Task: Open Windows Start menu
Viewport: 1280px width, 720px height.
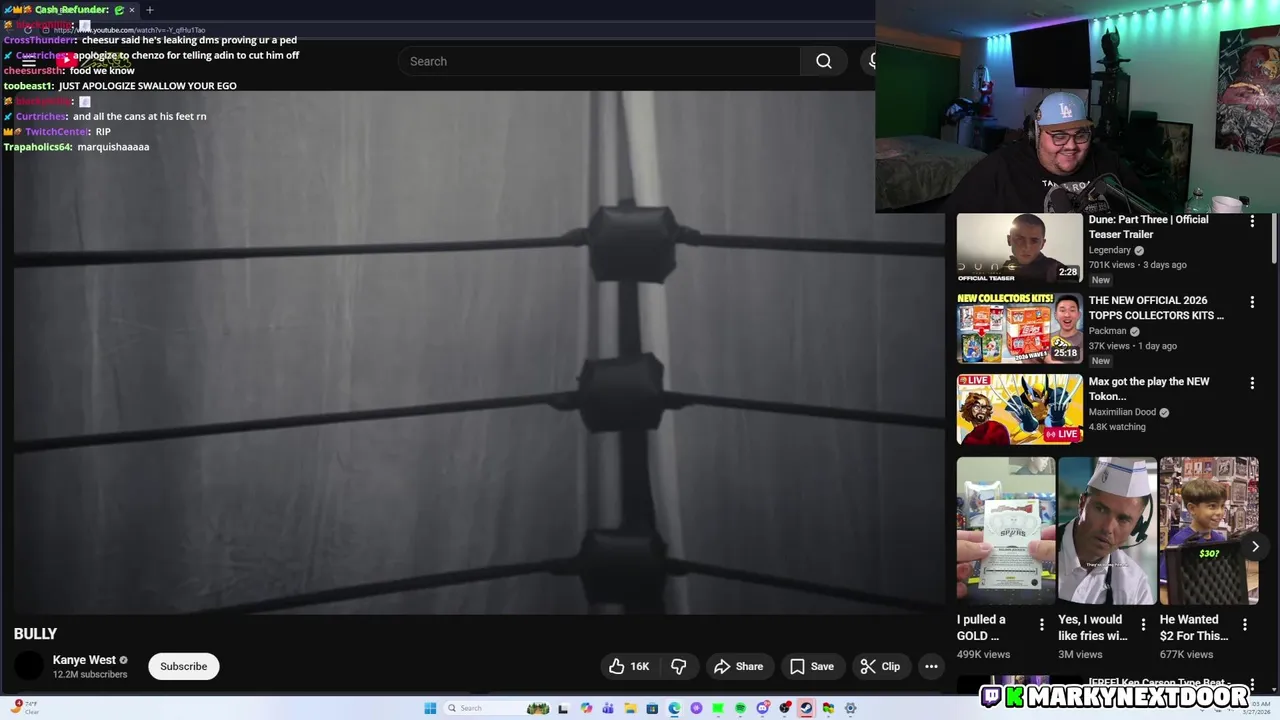Action: 430,708
